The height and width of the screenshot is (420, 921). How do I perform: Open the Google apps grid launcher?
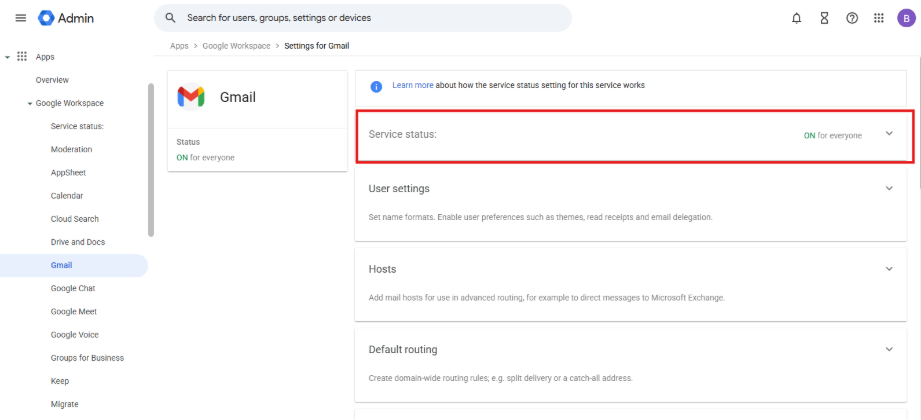879,18
